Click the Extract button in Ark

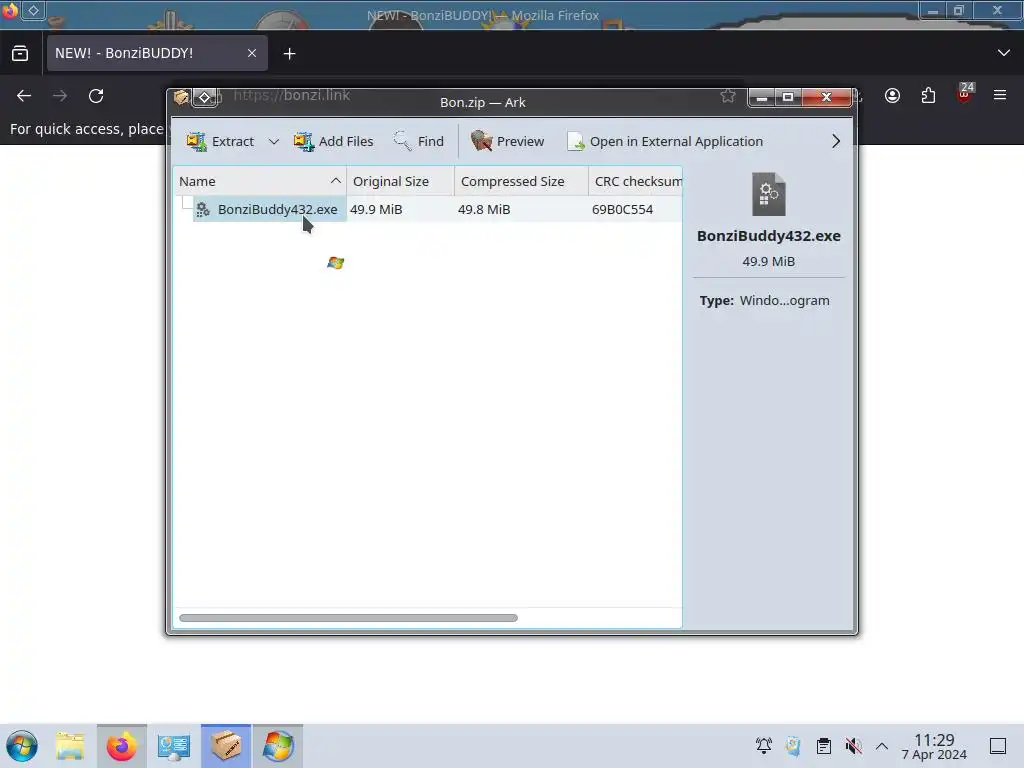220,141
